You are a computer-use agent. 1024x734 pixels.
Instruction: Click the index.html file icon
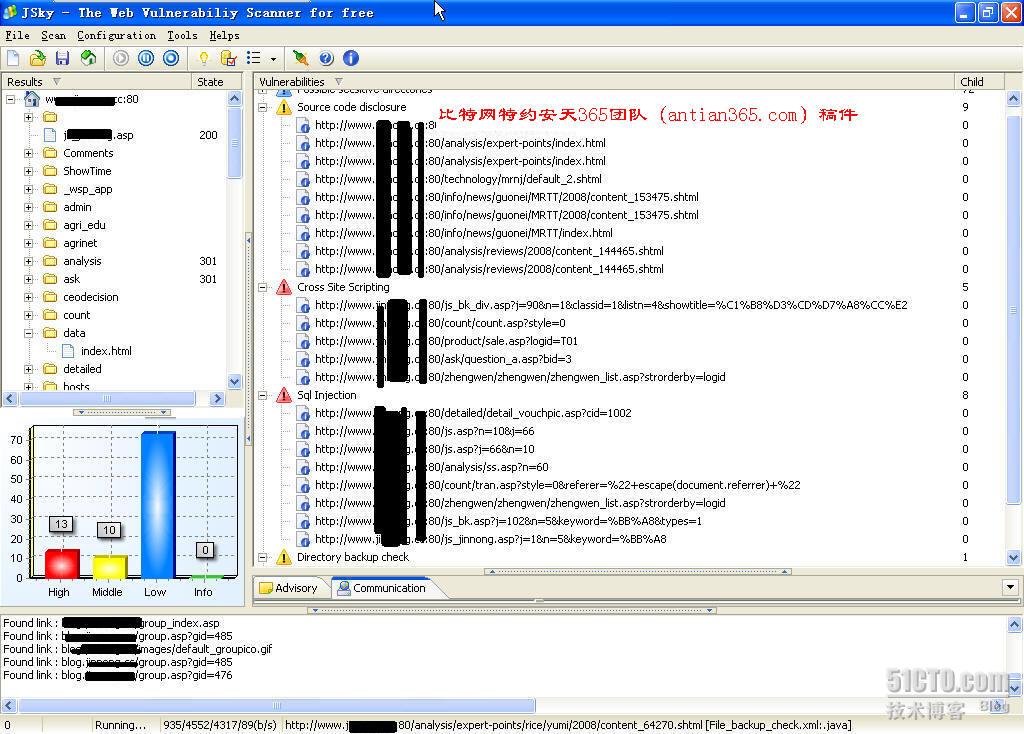coord(68,351)
